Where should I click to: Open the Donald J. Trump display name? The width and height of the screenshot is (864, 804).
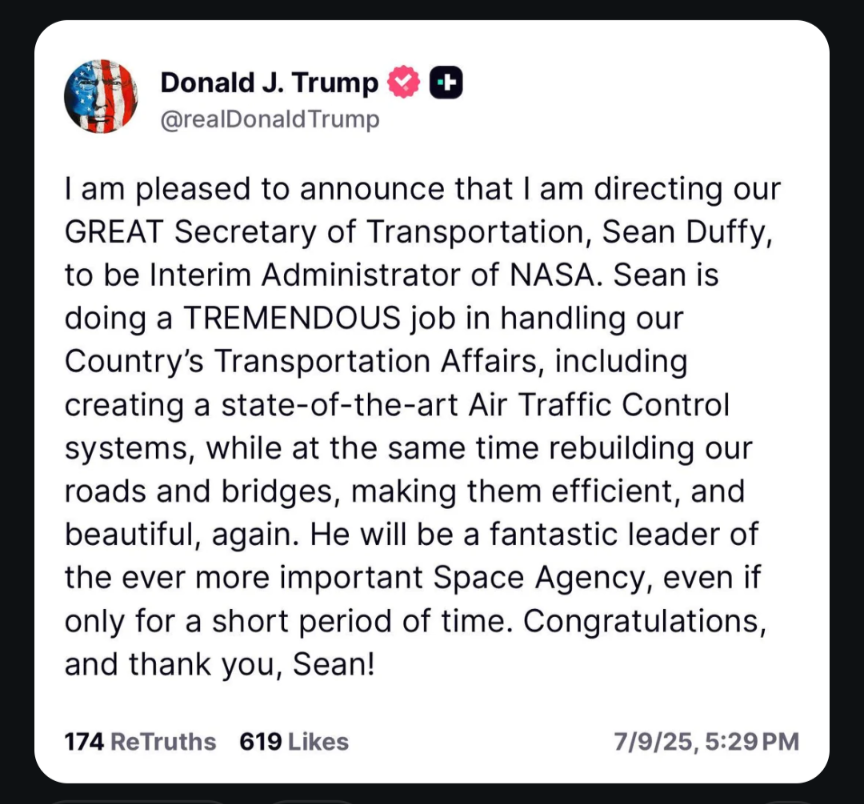coord(269,83)
